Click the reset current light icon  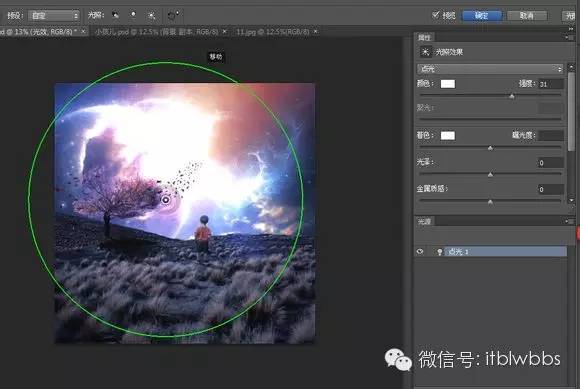click(x=172, y=15)
